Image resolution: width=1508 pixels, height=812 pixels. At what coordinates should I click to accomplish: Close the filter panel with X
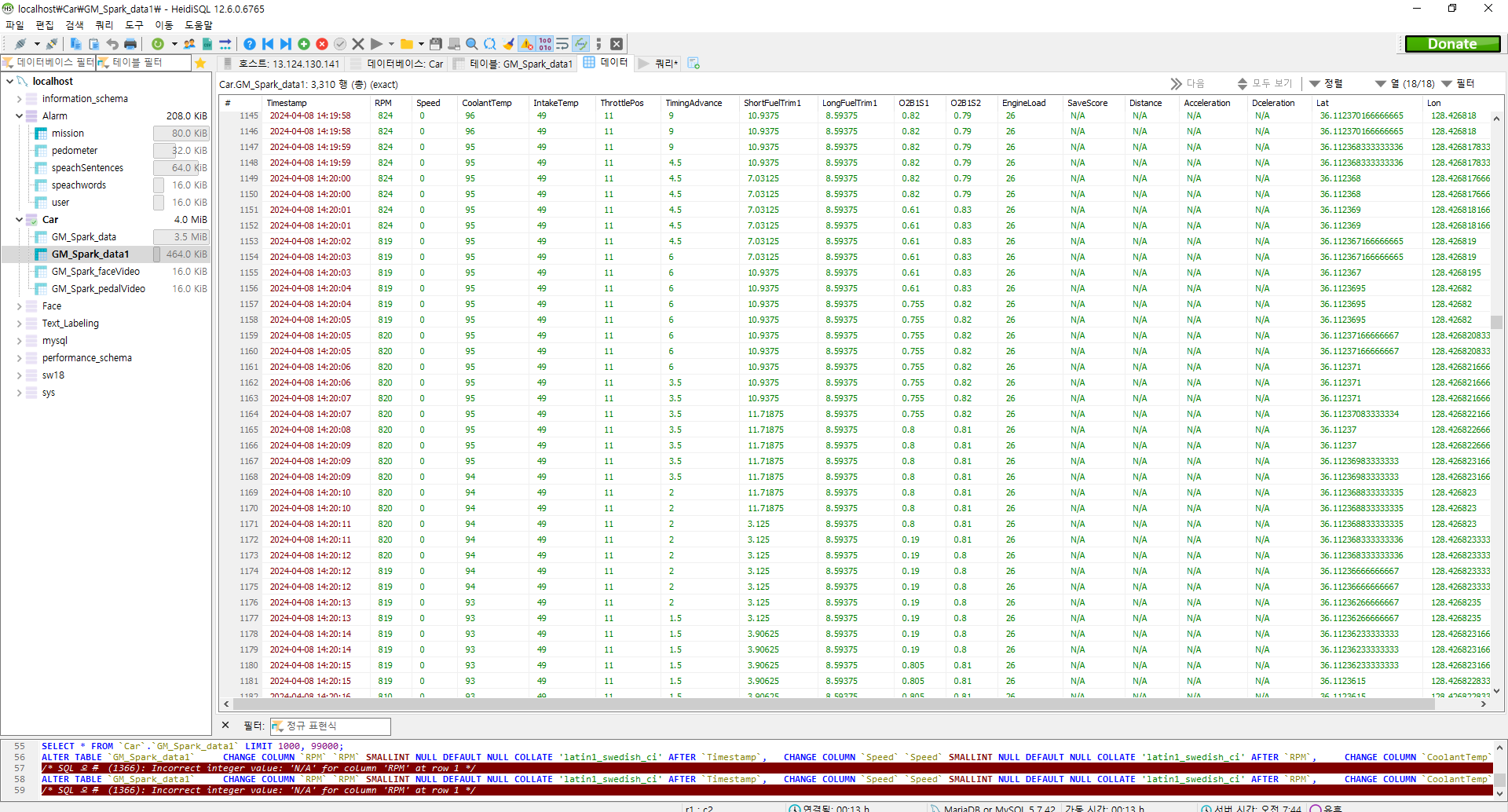225,726
